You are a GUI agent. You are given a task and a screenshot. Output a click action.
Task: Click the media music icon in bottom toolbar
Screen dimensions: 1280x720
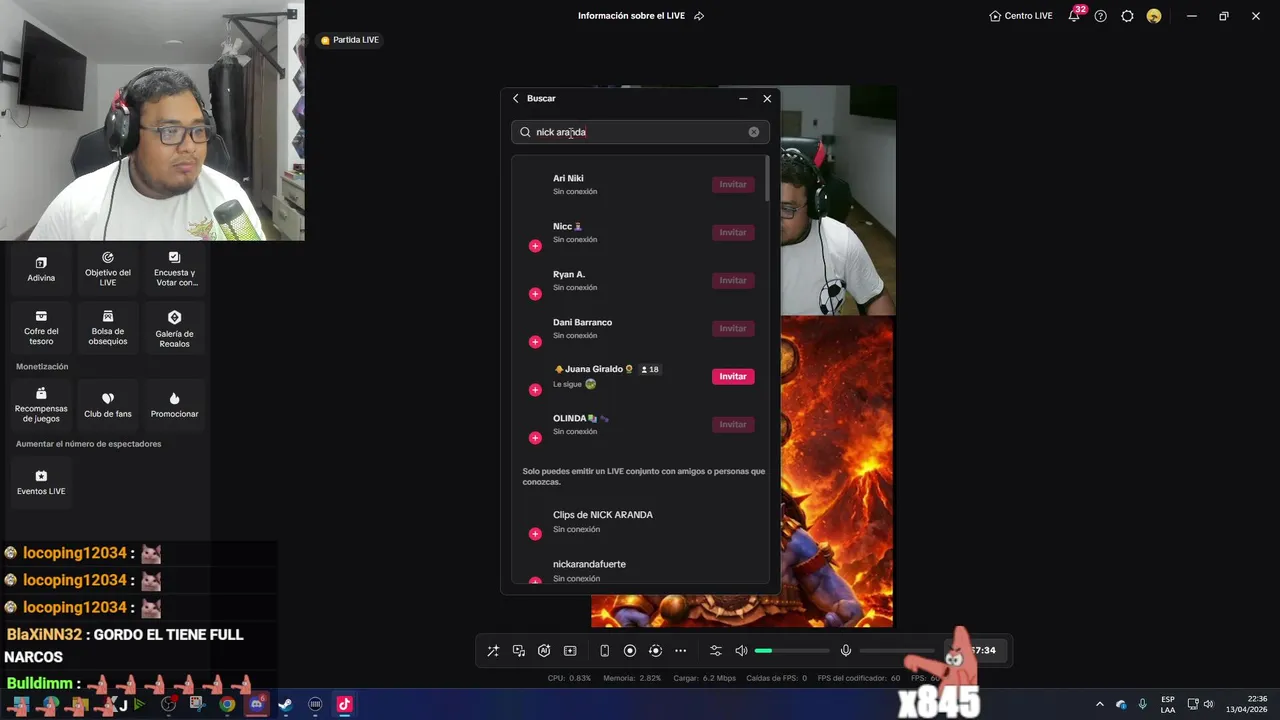(x=519, y=651)
